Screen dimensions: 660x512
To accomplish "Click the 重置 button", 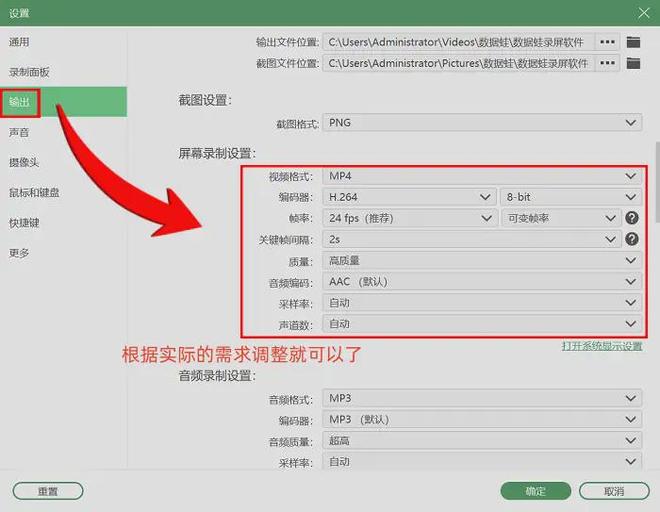I will tap(48, 491).
